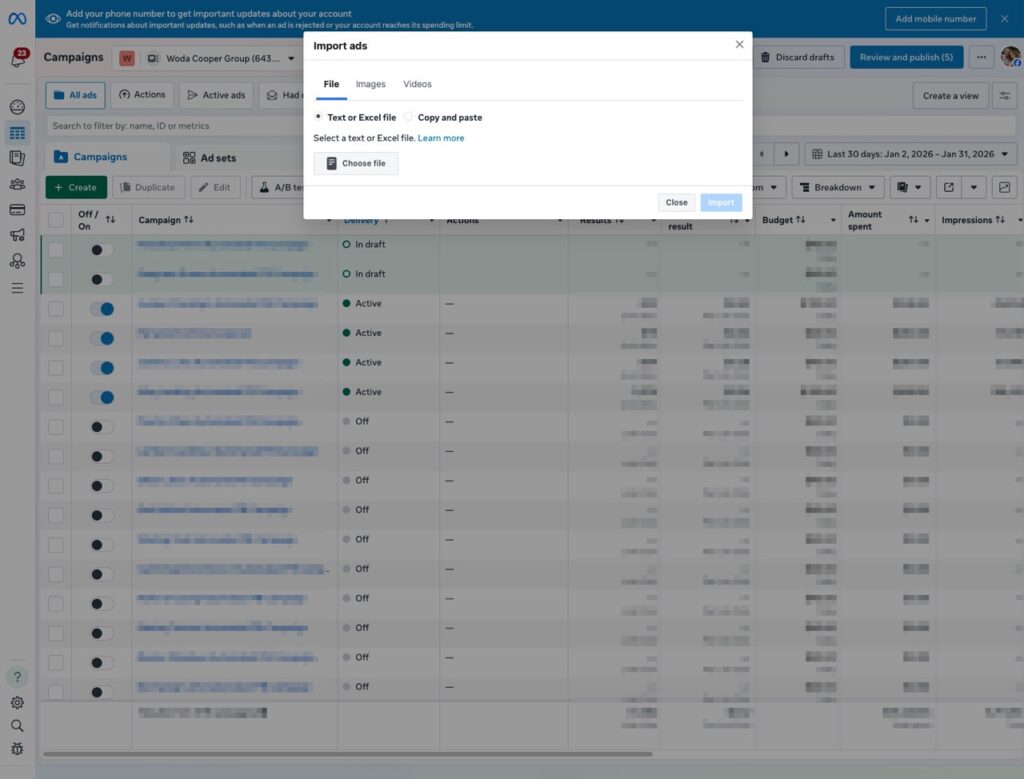Switch to the Images tab in dialog
The width and height of the screenshot is (1024, 779).
click(370, 84)
